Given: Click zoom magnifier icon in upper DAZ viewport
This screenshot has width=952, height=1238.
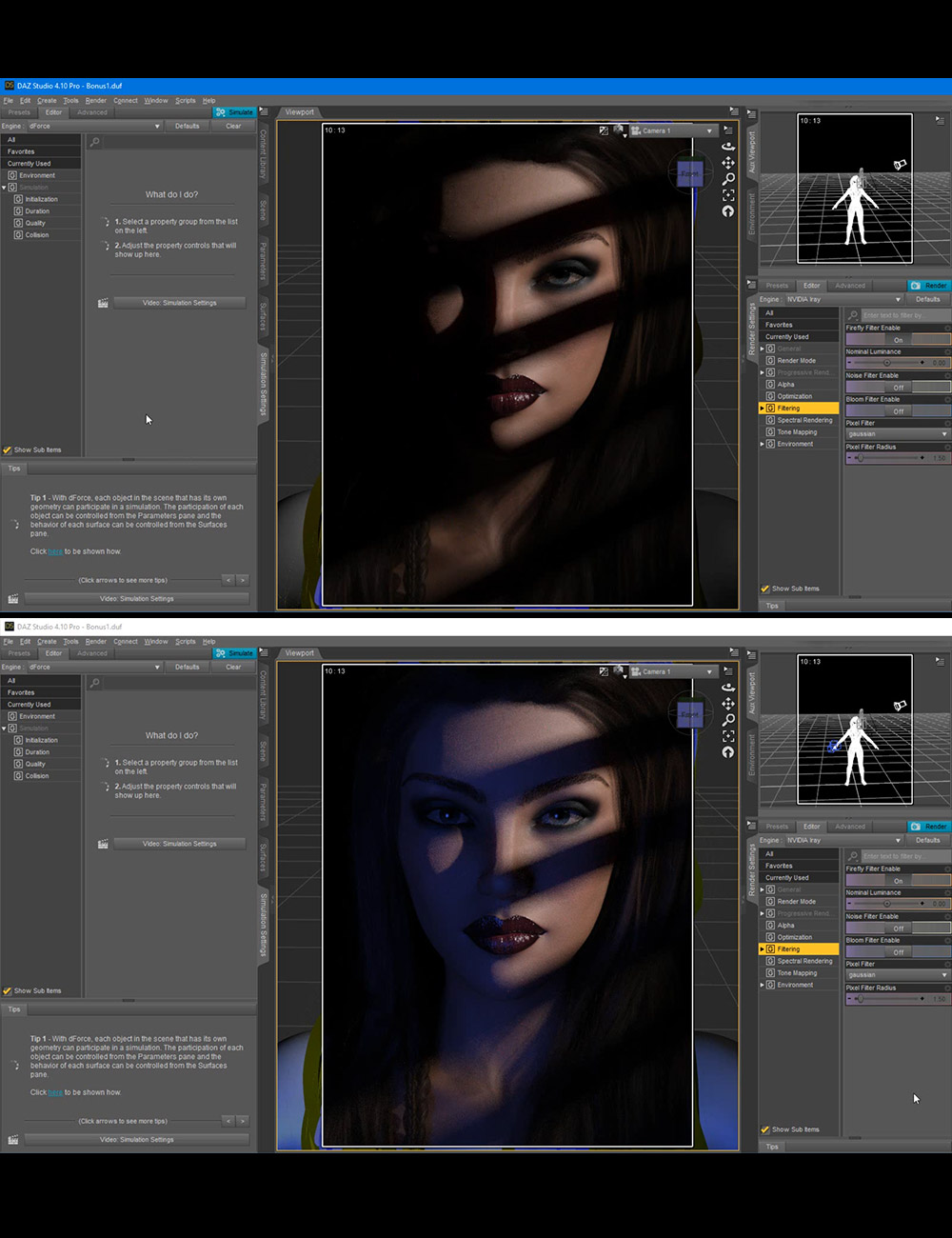Looking at the screenshot, I should tap(728, 179).
